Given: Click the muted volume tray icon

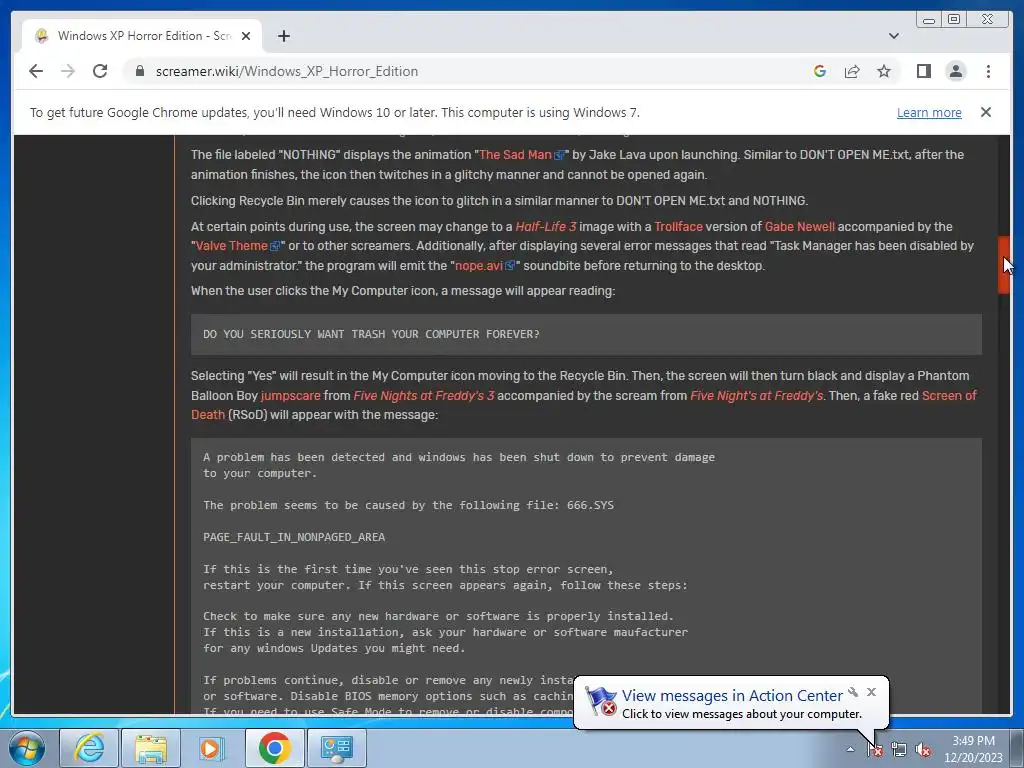Looking at the screenshot, I should point(923,750).
